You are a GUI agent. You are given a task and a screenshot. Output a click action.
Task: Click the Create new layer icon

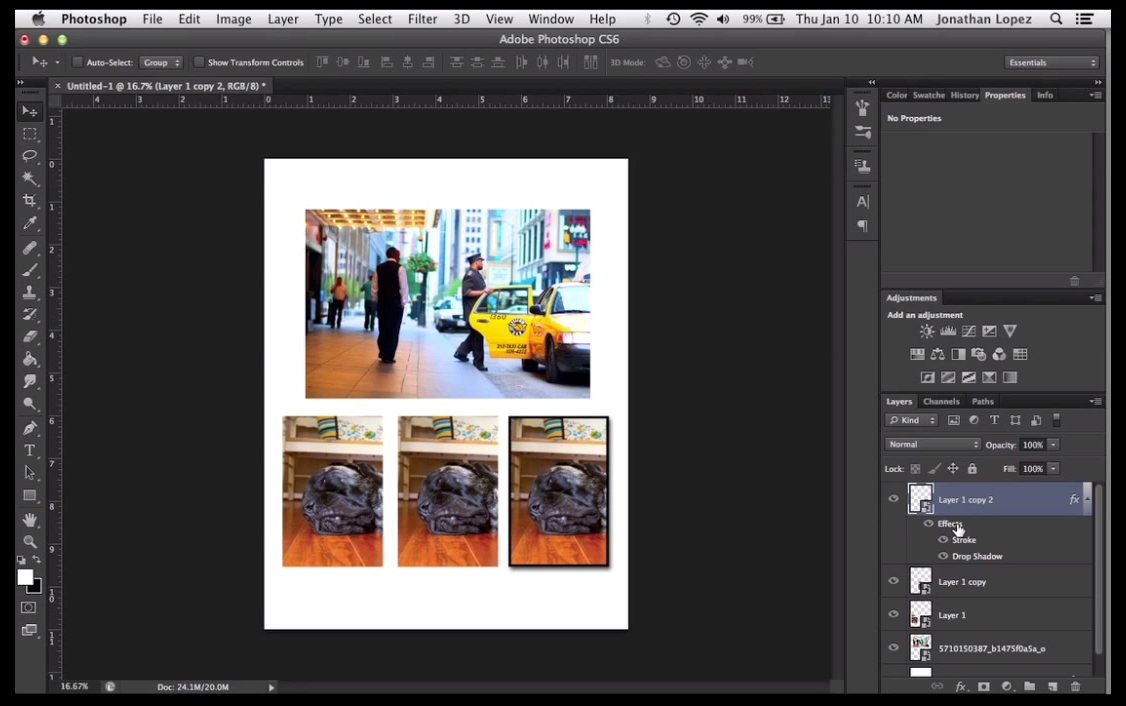pyautogui.click(x=1053, y=687)
